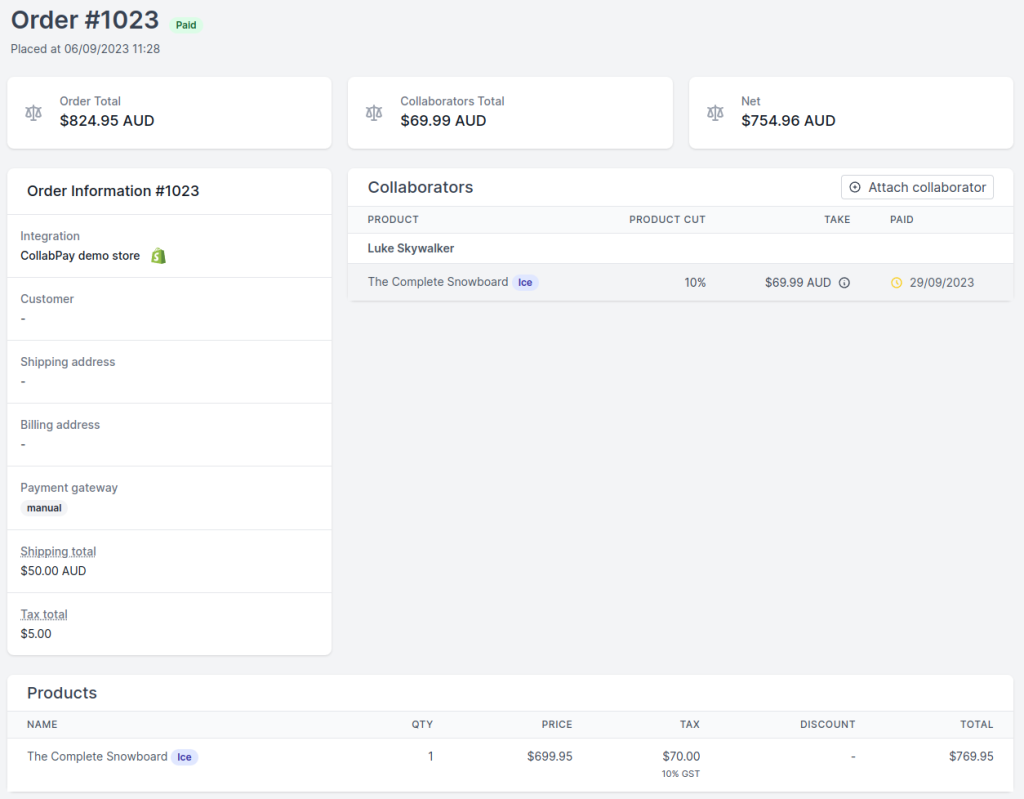Open the CollabPay demo store integration link

pyautogui.click(x=80, y=256)
